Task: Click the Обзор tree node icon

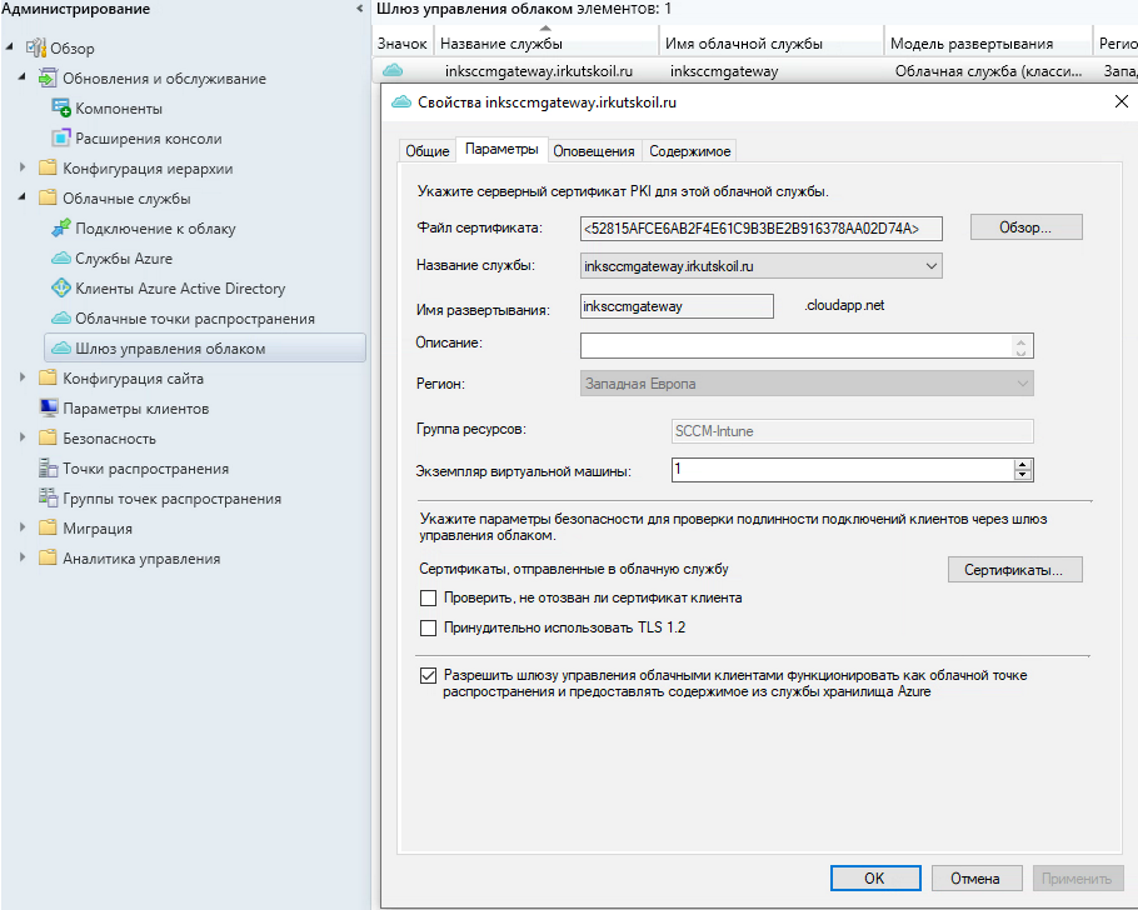Action: coord(36,48)
